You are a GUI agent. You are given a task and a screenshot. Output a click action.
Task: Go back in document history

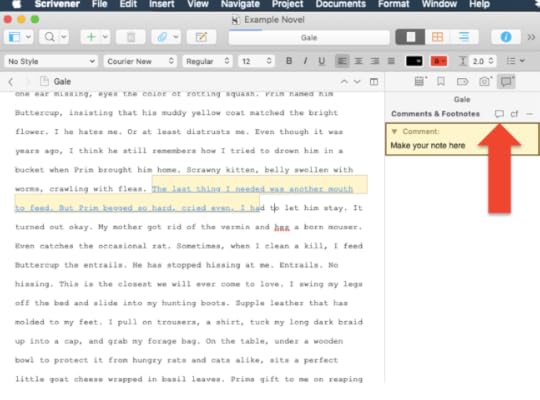11,82
